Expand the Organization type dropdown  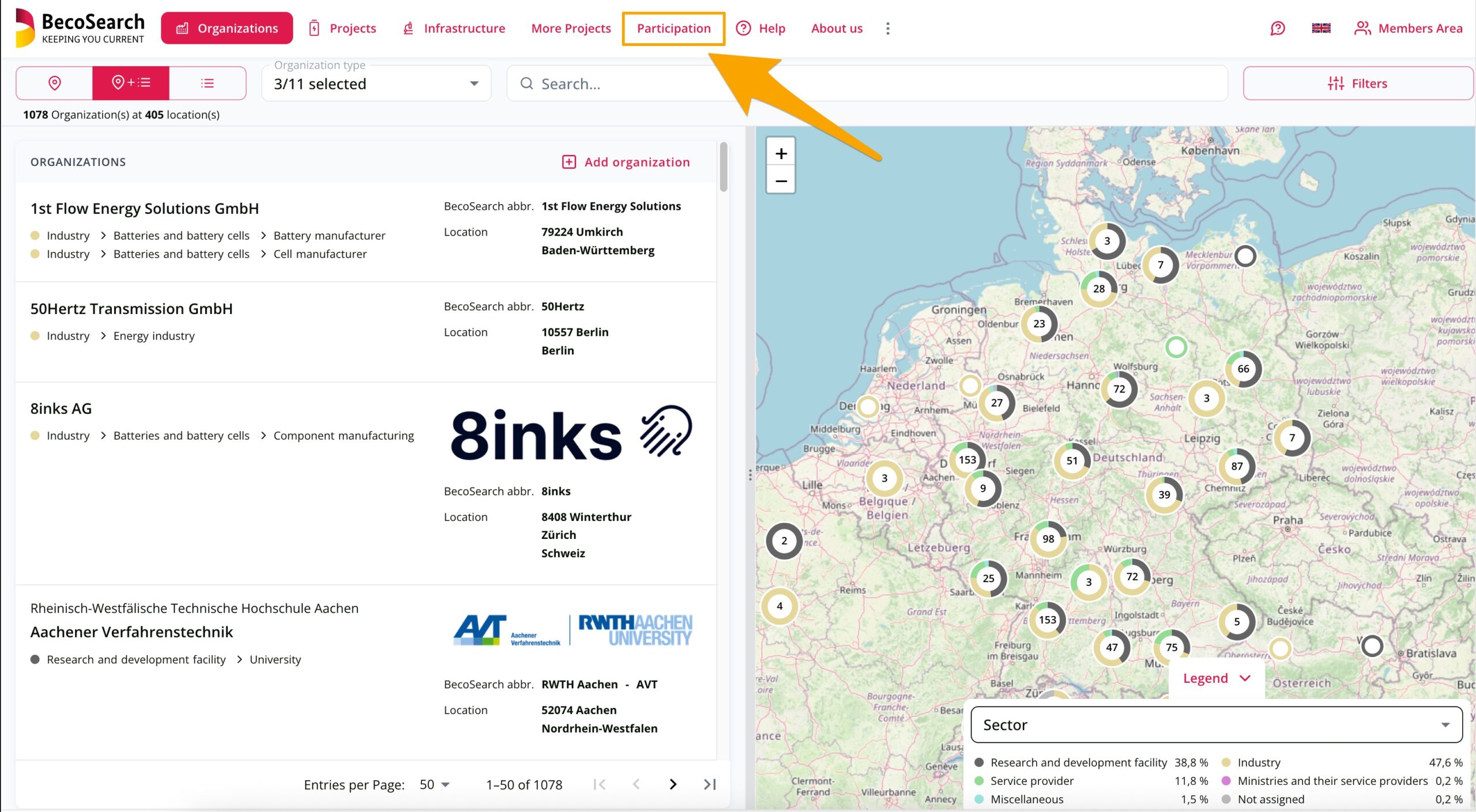pos(376,84)
